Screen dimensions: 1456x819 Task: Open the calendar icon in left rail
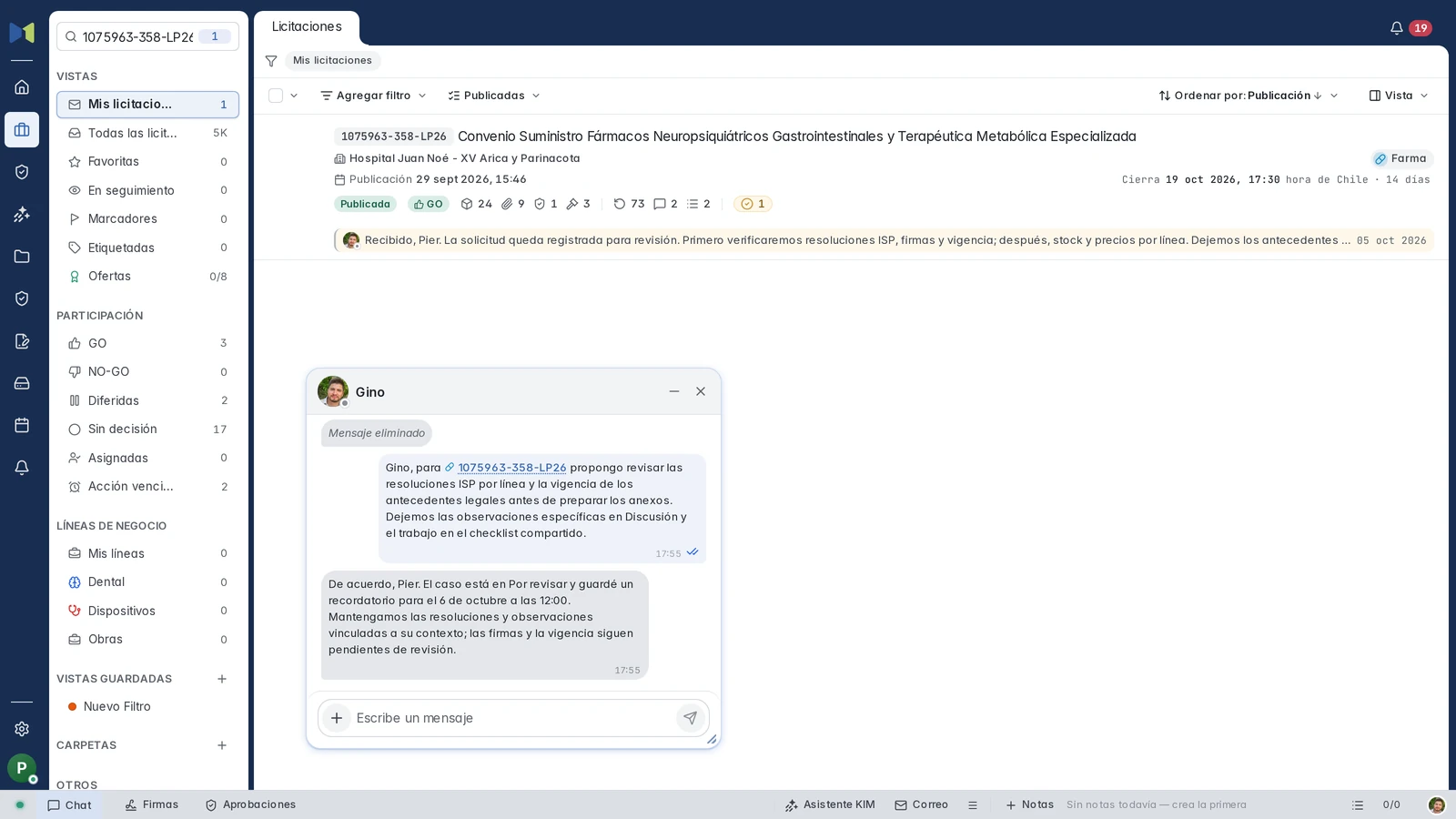[22, 425]
